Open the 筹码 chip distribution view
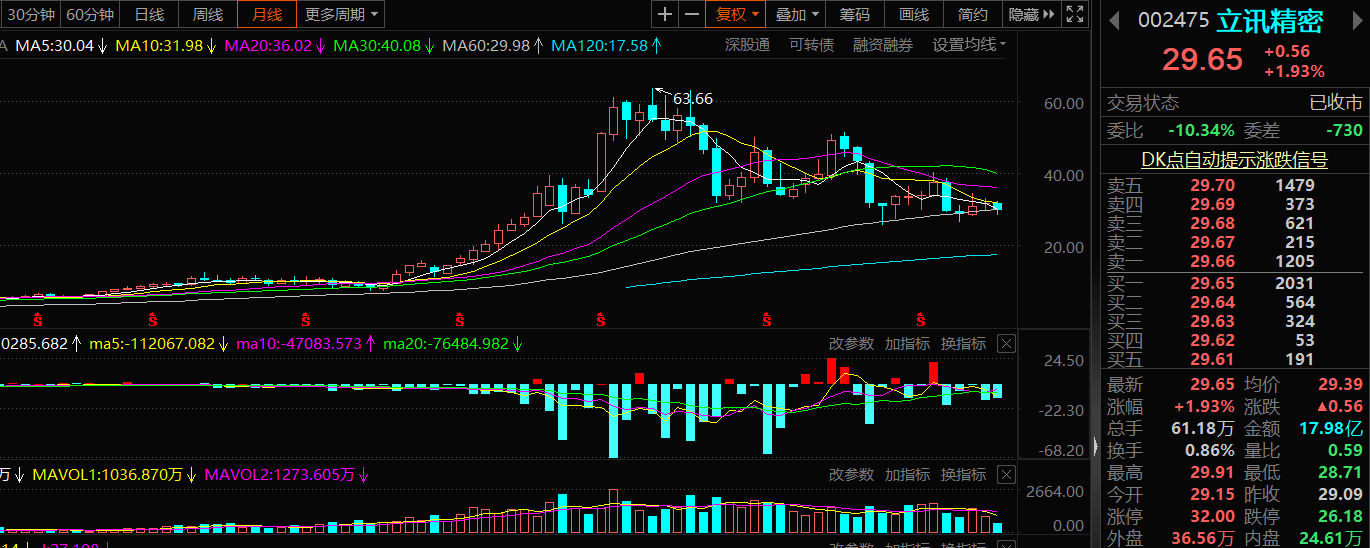This screenshot has width=1370, height=548. tap(855, 14)
